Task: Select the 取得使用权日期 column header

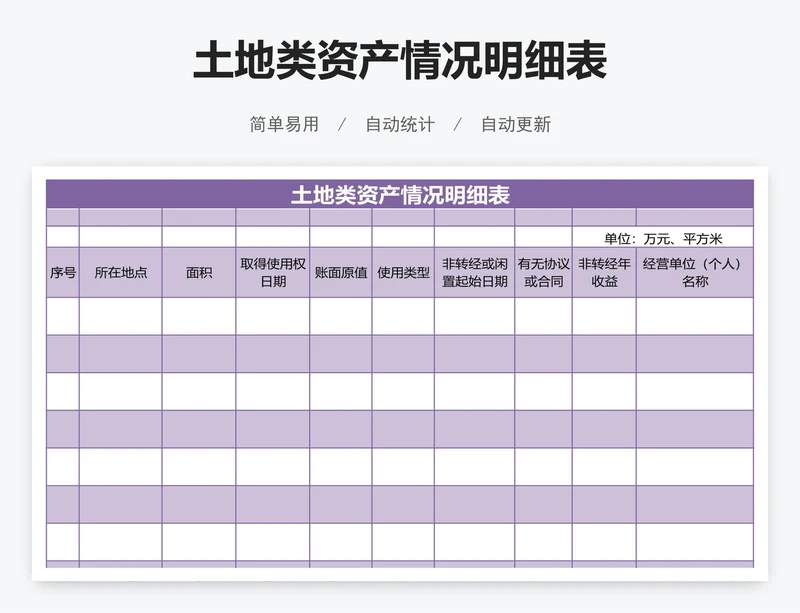Action: (x=273, y=273)
